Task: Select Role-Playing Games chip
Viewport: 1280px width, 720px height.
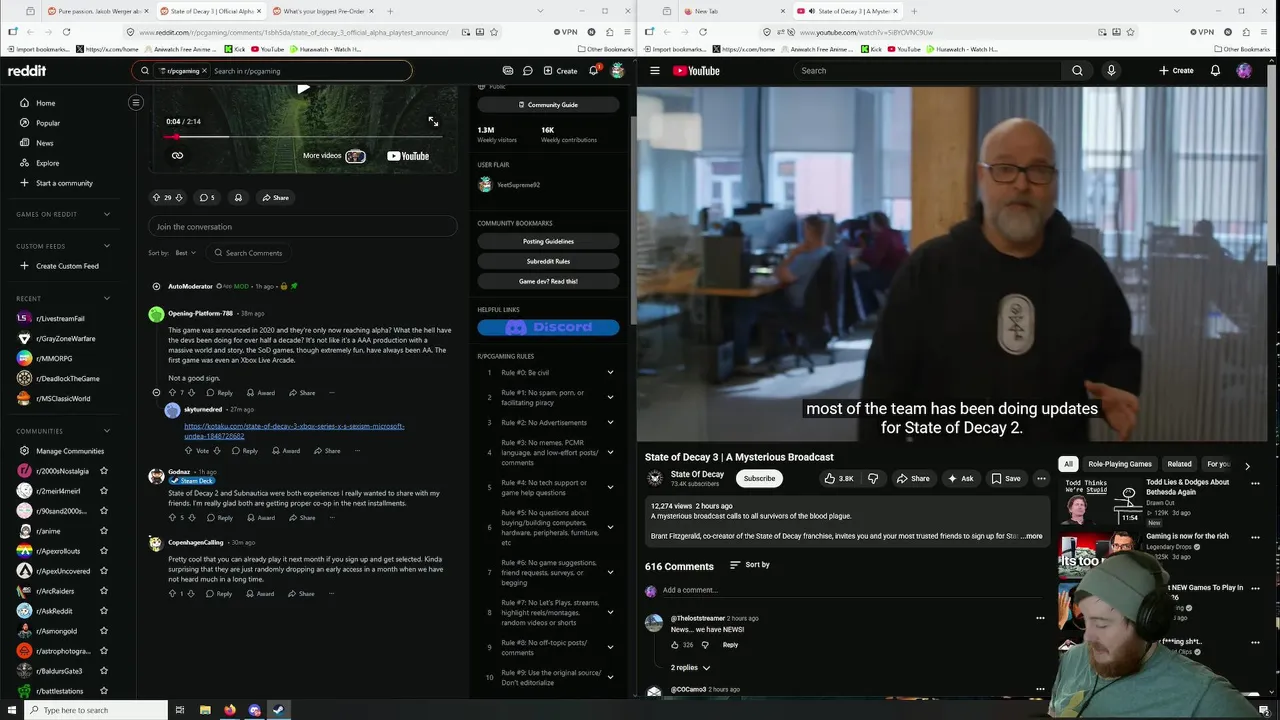Action: click(1120, 464)
